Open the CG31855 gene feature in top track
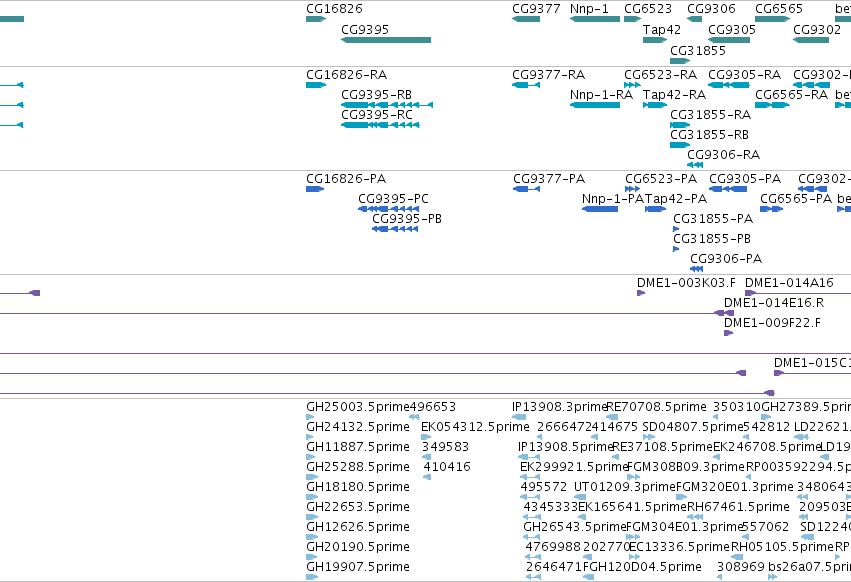Screen dimensions: 851x582 tap(680, 61)
